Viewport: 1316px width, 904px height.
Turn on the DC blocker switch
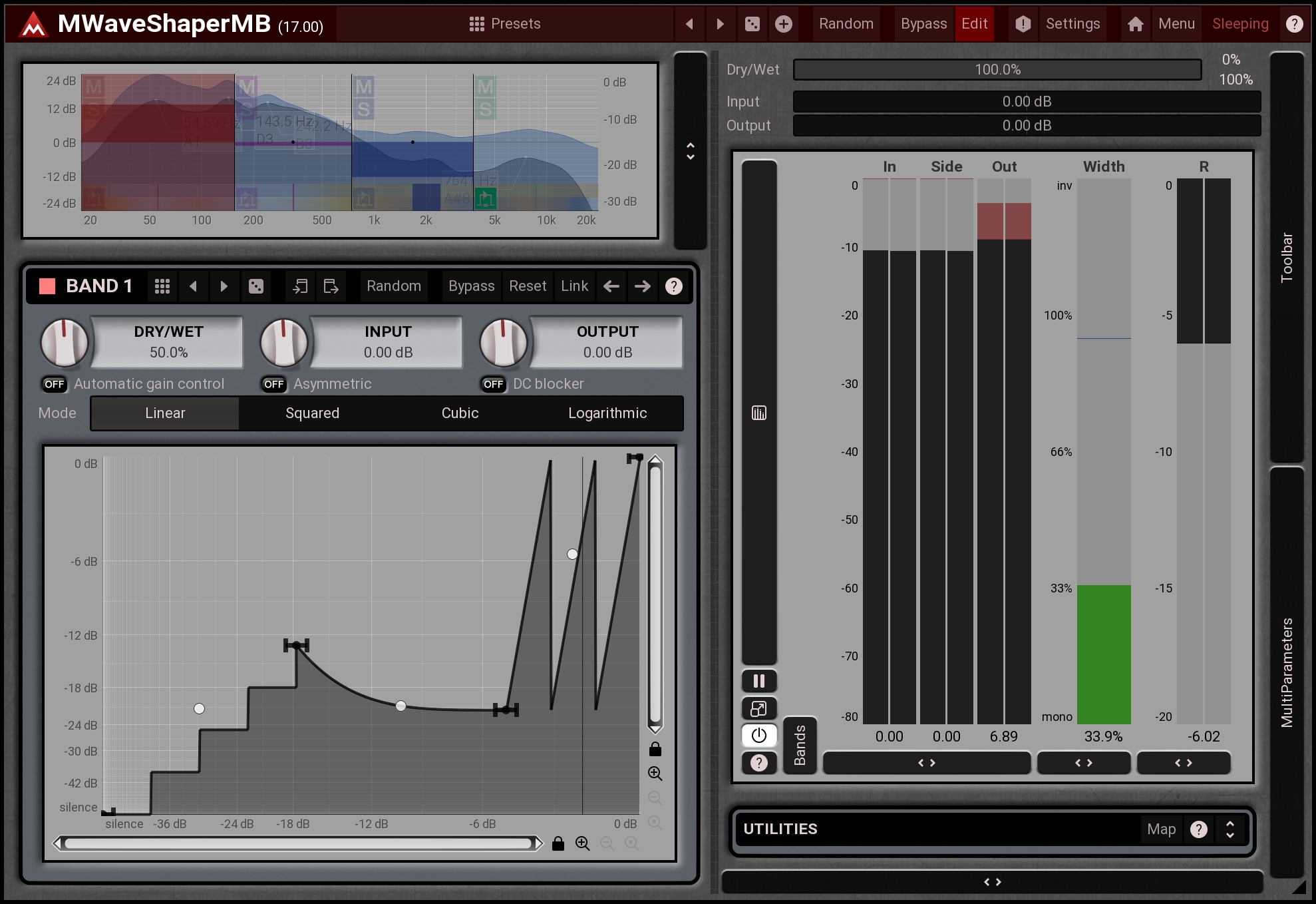[494, 384]
